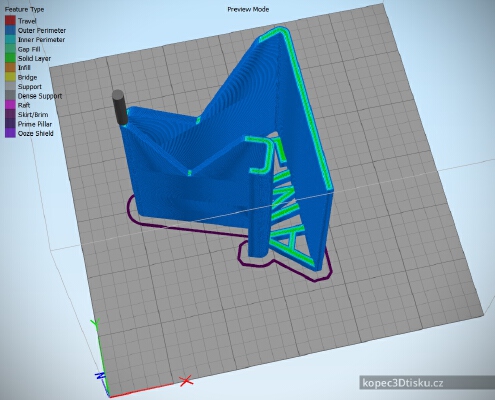This screenshot has width=495, height=400.
Task: Click the 'Feature Type' legend heading
Action: click(x=24, y=9)
